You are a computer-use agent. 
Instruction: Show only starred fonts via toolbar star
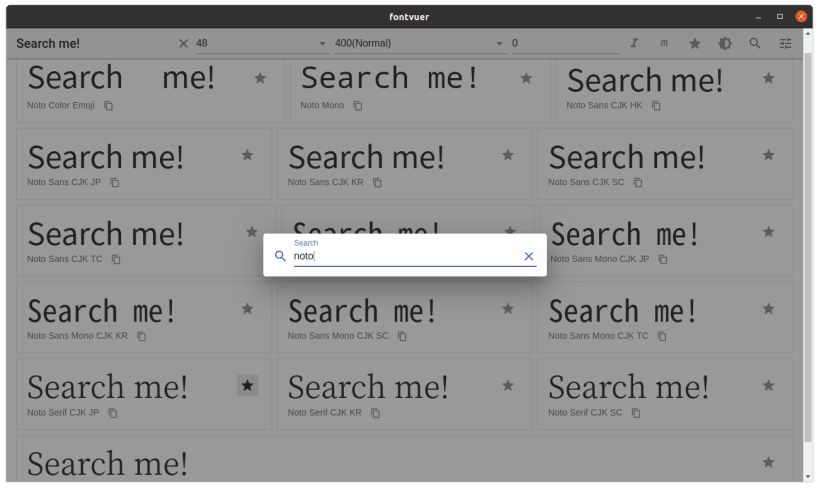pos(695,43)
